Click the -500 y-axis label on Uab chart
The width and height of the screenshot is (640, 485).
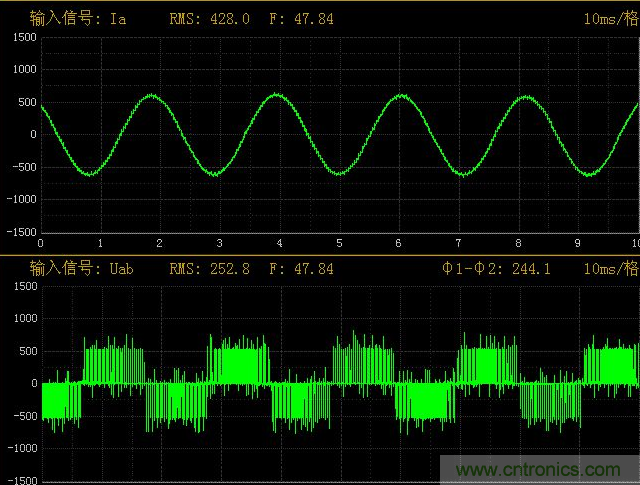[25, 416]
